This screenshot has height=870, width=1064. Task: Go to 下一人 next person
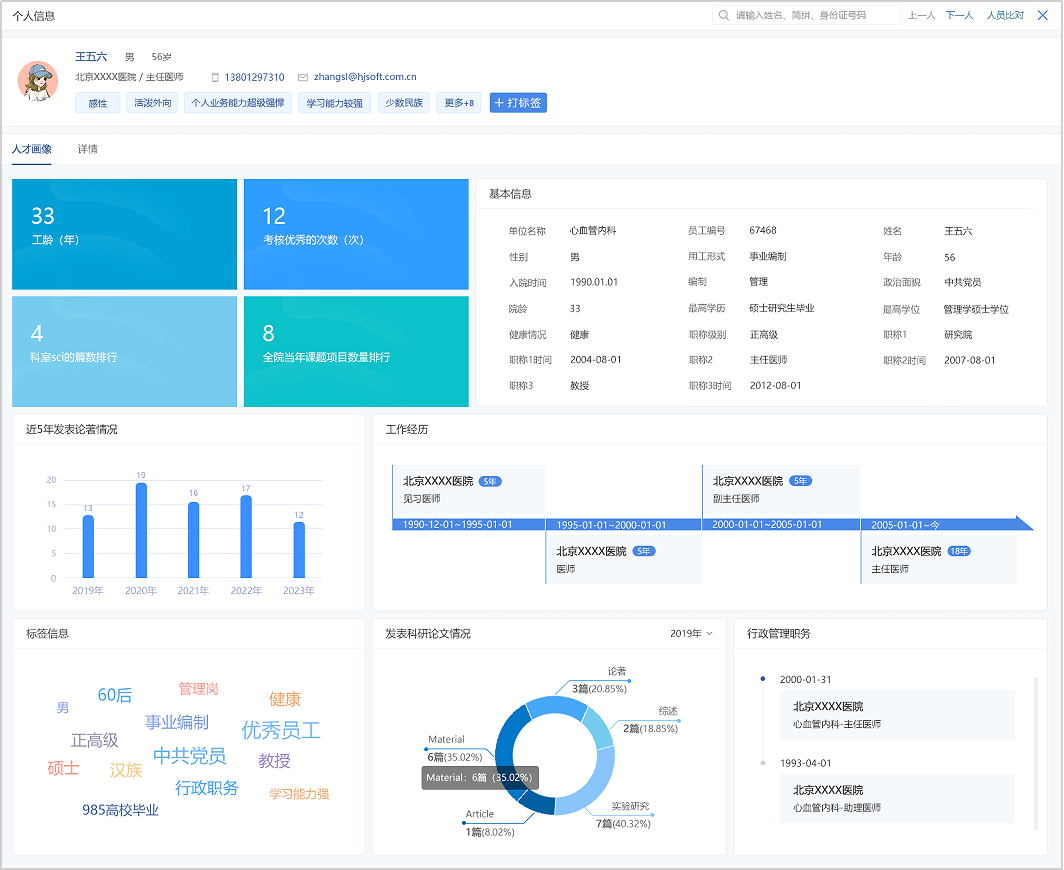(960, 15)
